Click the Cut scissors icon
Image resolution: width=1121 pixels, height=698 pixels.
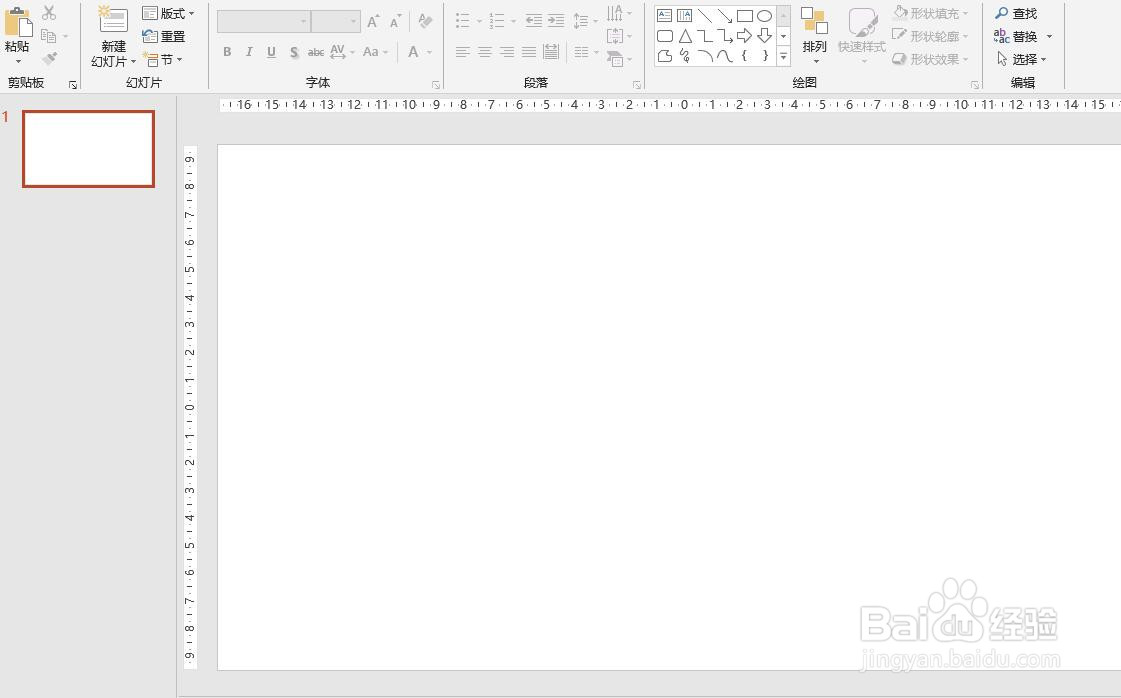[49, 13]
